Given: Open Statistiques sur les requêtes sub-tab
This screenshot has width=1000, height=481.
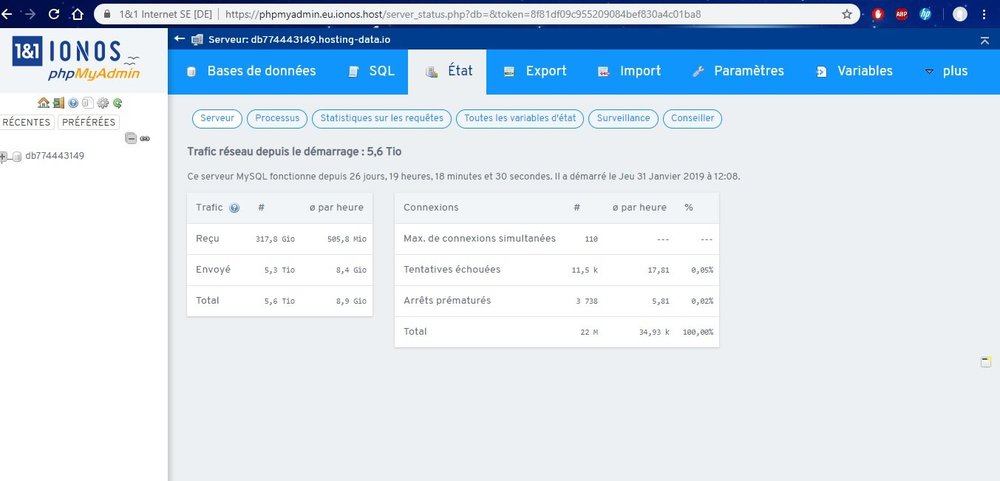Looking at the screenshot, I should click(x=382, y=119).
